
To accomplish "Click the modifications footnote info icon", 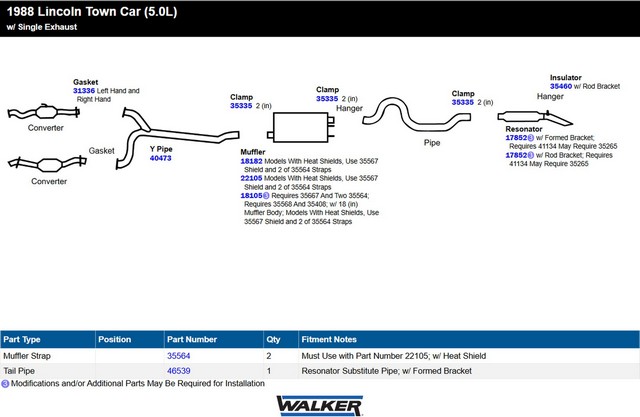I will 5,384.
